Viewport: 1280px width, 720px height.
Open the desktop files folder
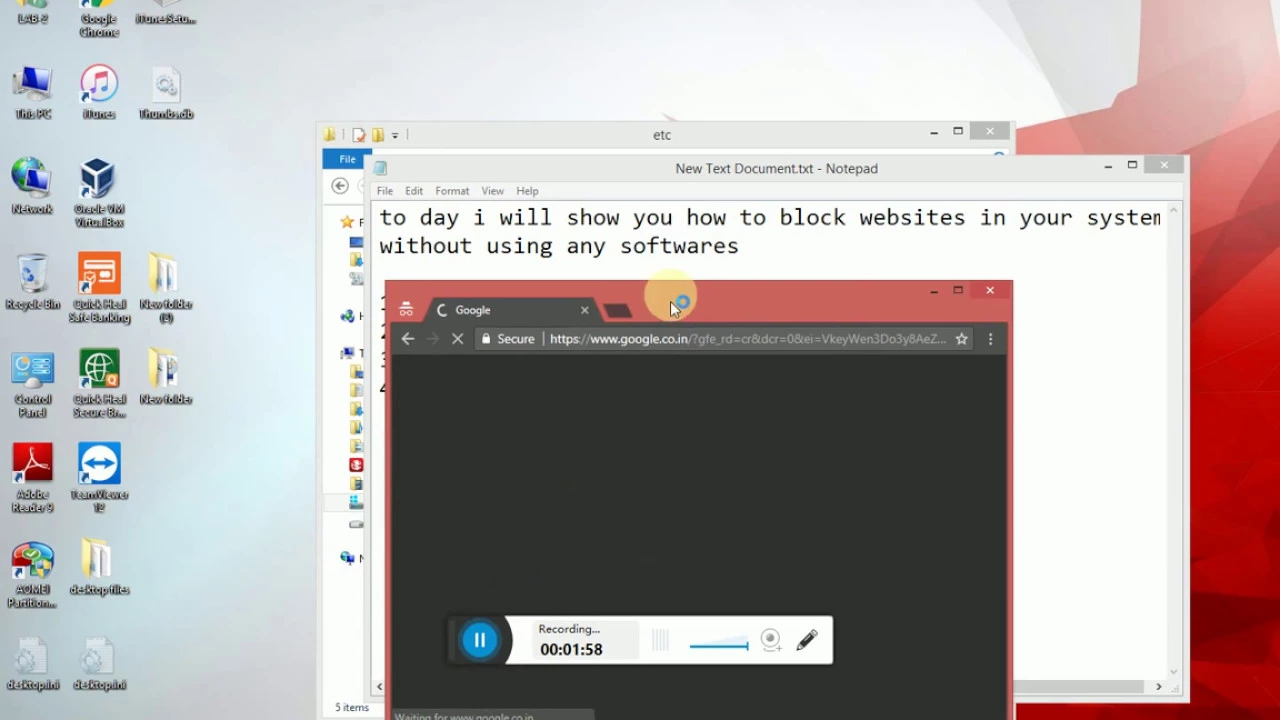tap(99, 568)
